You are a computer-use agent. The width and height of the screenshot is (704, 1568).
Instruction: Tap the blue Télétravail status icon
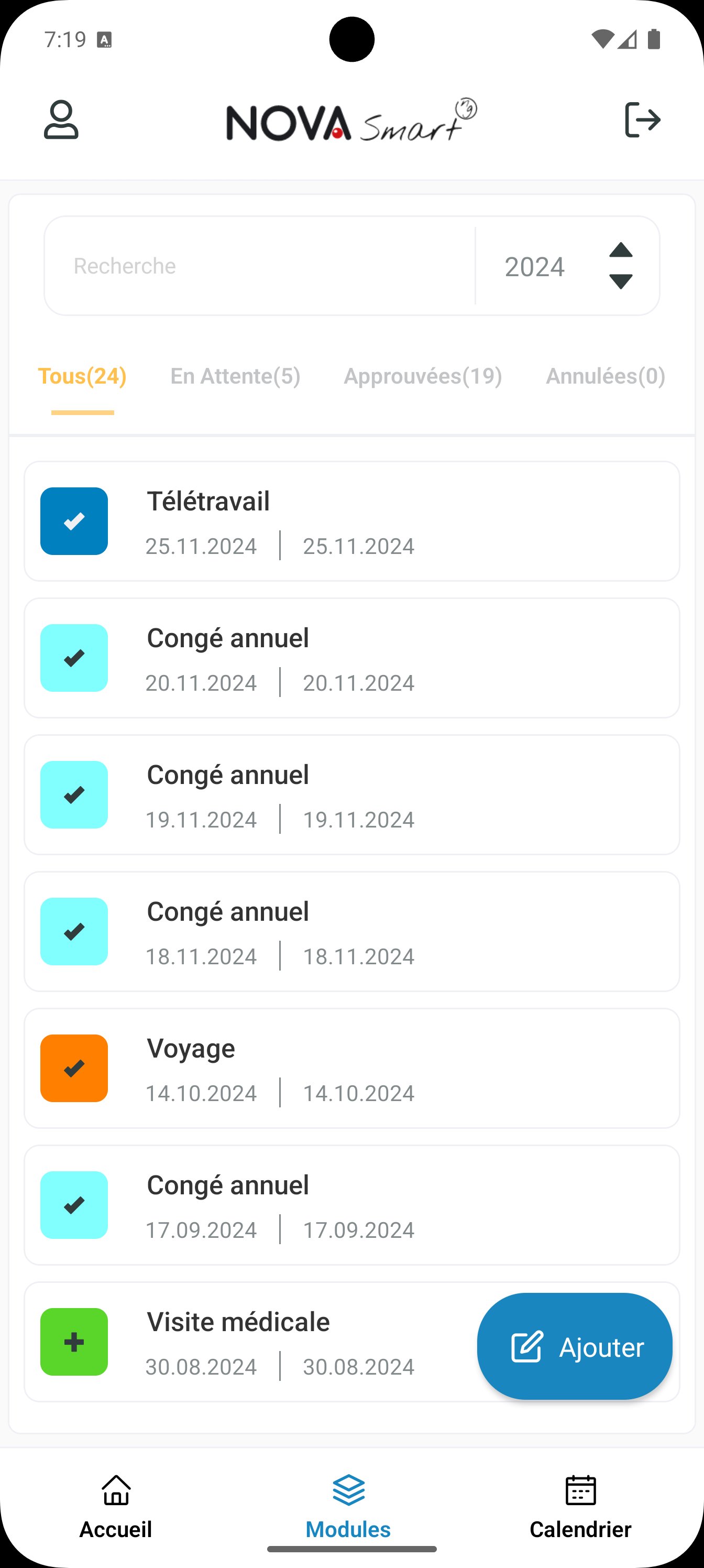coord(74,521)
